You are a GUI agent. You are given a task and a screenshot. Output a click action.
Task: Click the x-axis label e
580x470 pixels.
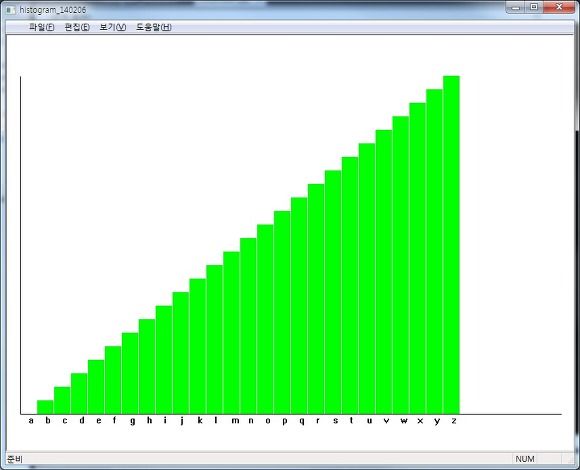click(x=99, y=420)
